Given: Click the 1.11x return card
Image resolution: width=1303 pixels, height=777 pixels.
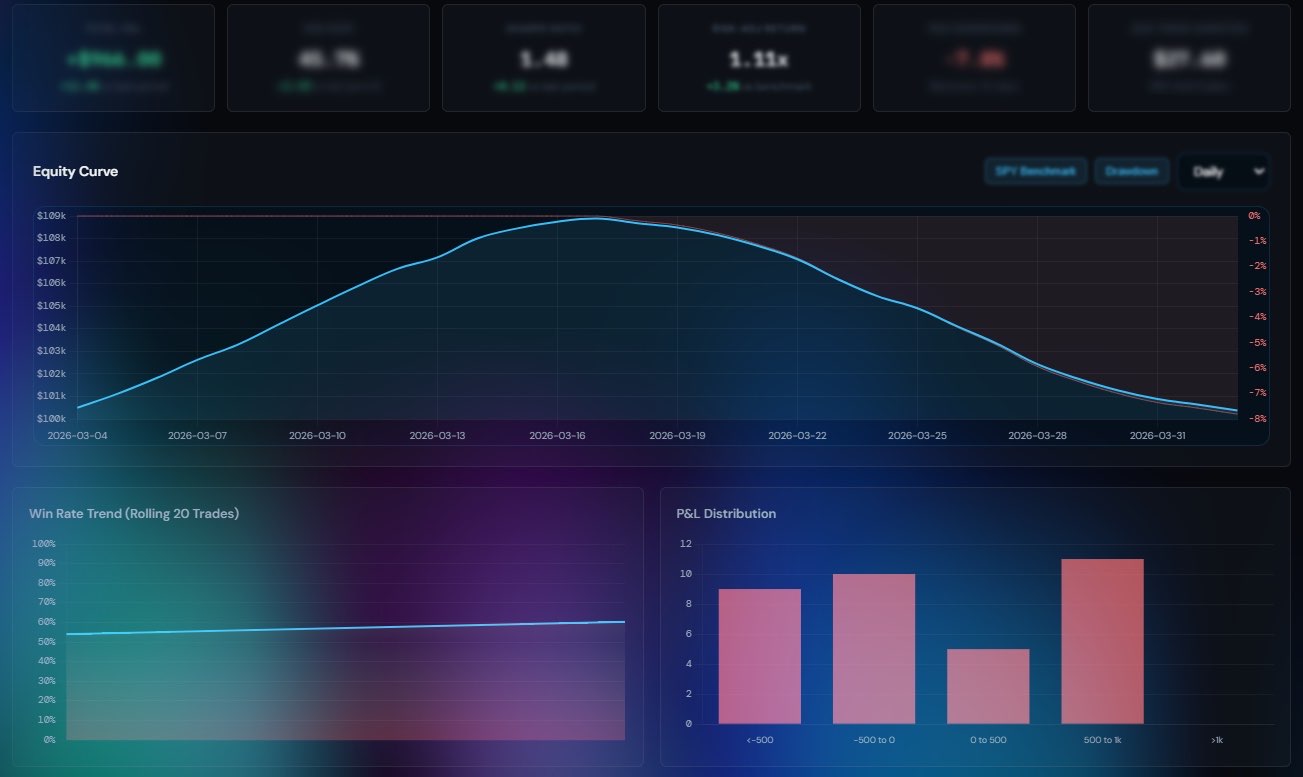Looking at the screenshot, I should pyautogui.click(x=759, y=58).
